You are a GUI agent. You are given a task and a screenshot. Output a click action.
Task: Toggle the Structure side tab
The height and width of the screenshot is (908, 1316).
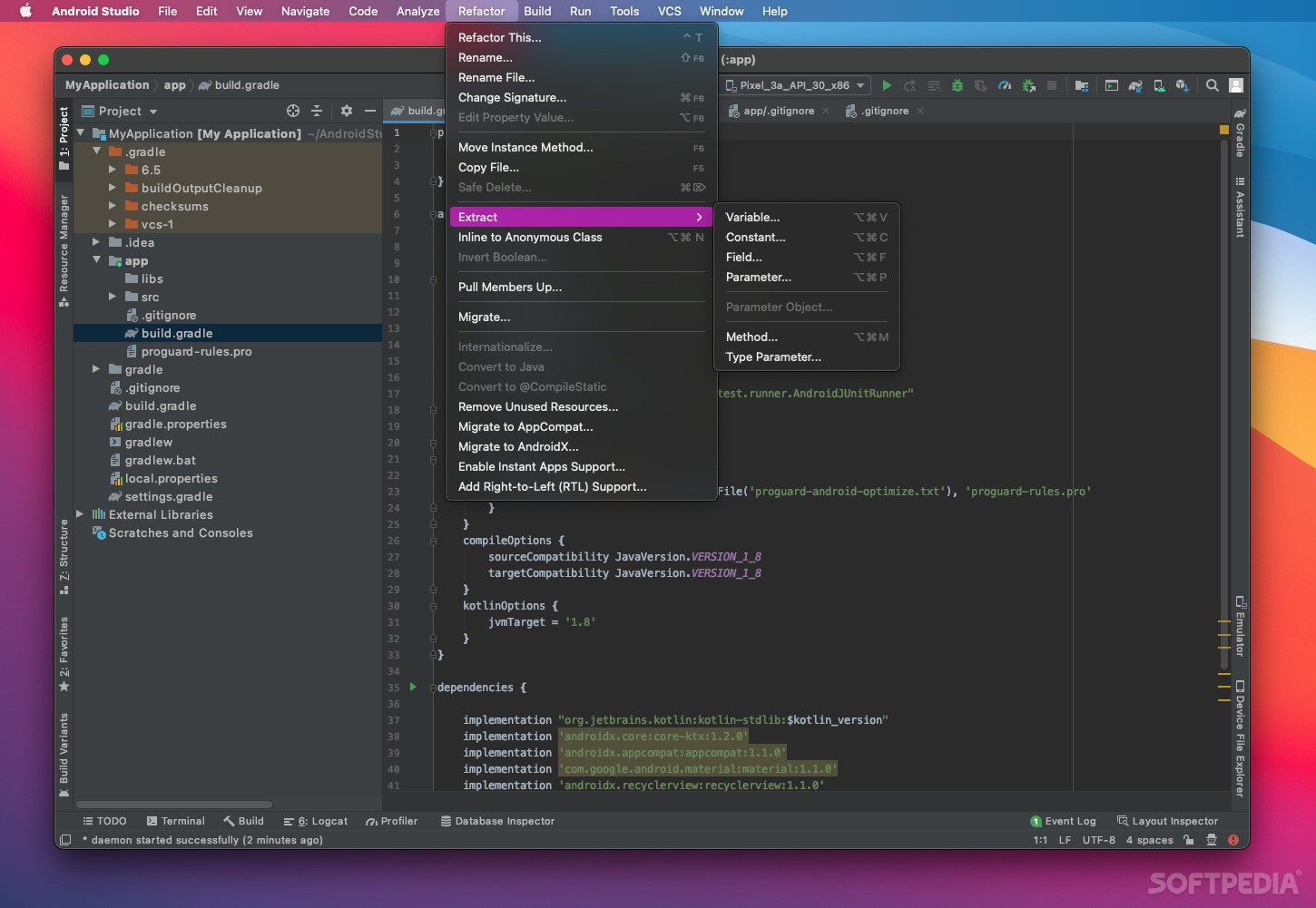64,557
